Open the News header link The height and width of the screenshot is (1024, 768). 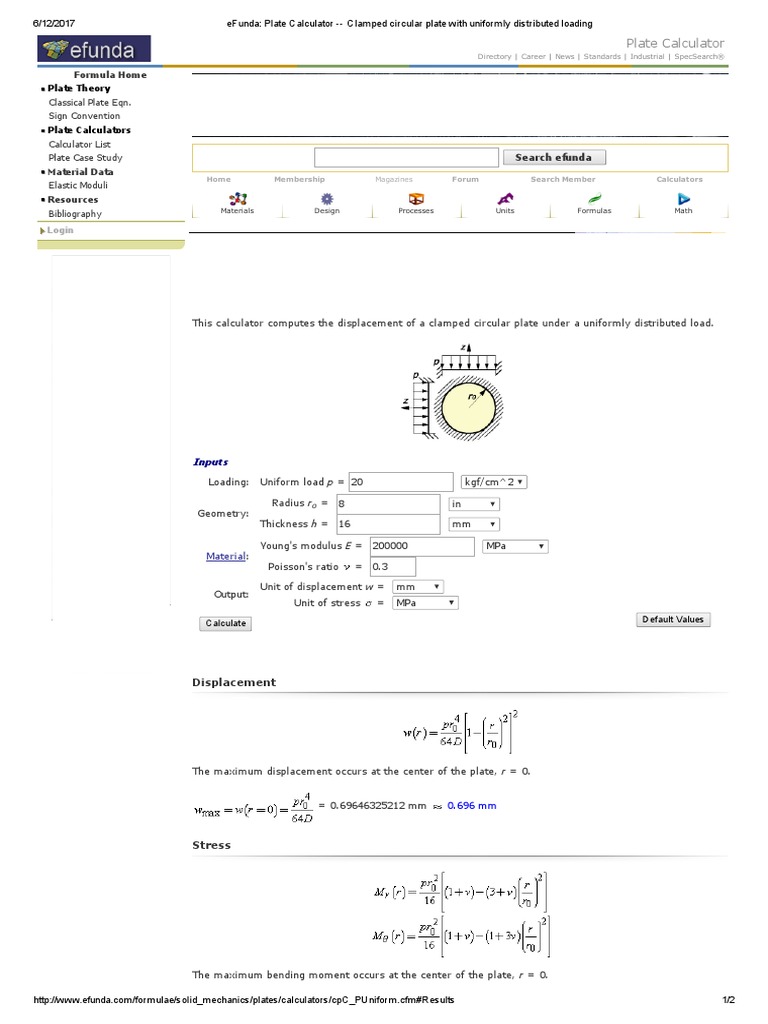(564, 57)
